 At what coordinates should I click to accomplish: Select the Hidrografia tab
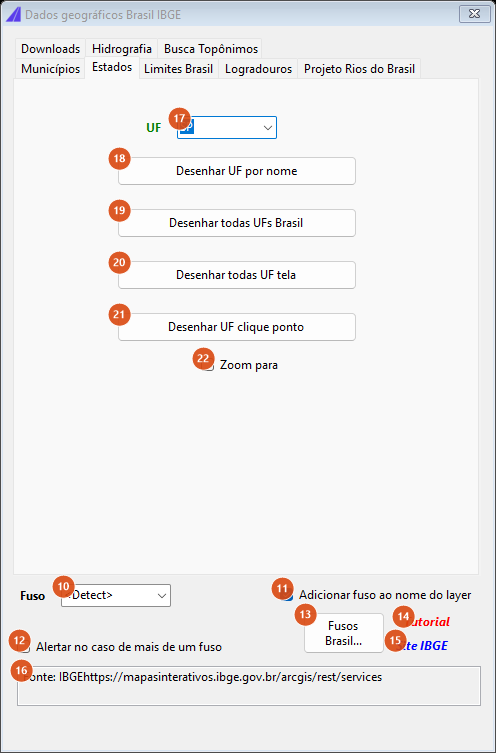point(121,49)
